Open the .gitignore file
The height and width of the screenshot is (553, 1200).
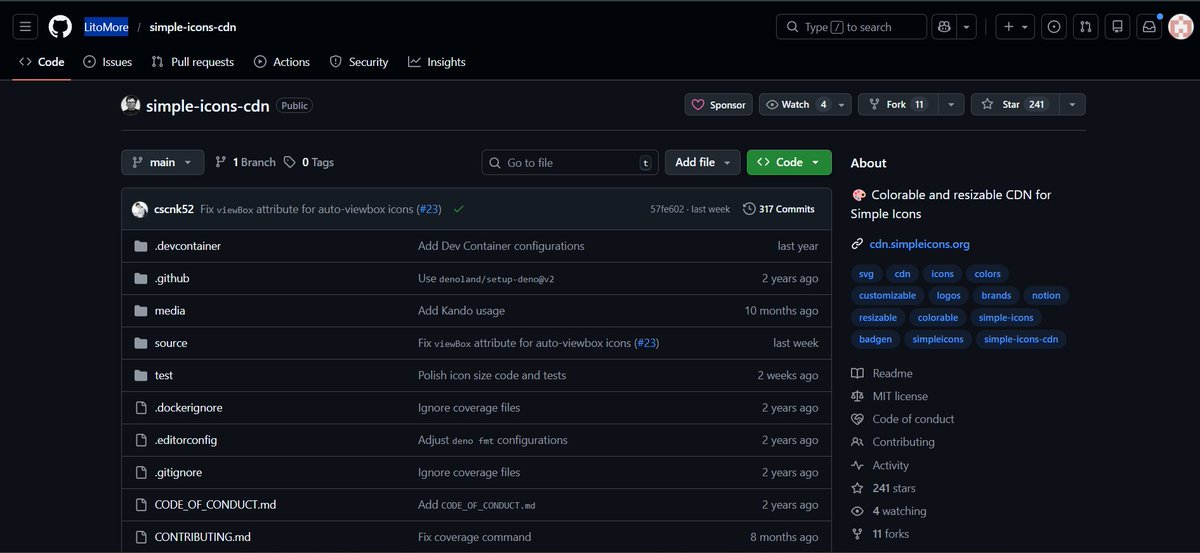(178, 472)
